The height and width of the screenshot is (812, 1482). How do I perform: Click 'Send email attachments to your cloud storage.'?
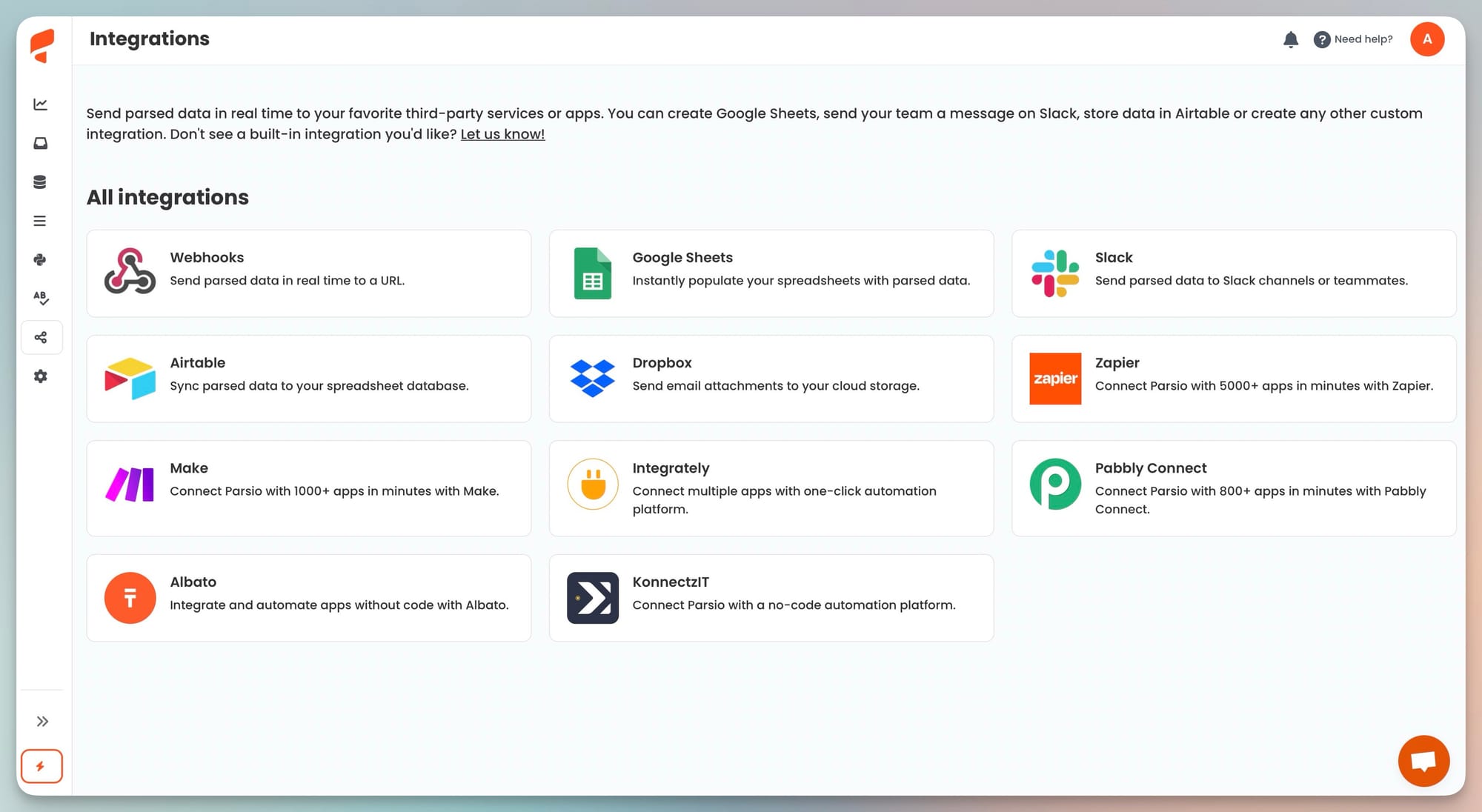pos(776,386)
